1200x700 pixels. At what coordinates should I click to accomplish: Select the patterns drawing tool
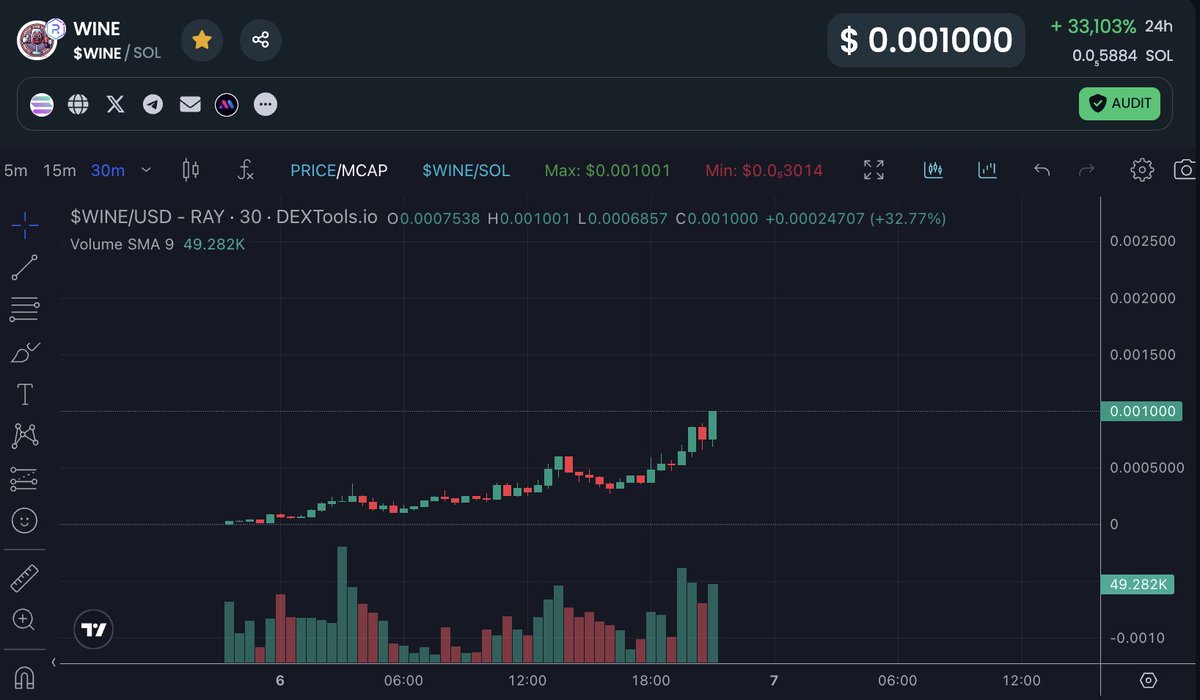tap(25, 436)
